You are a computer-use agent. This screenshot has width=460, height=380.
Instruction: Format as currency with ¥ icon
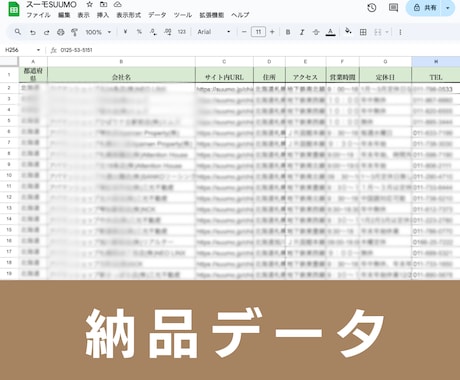125,32
